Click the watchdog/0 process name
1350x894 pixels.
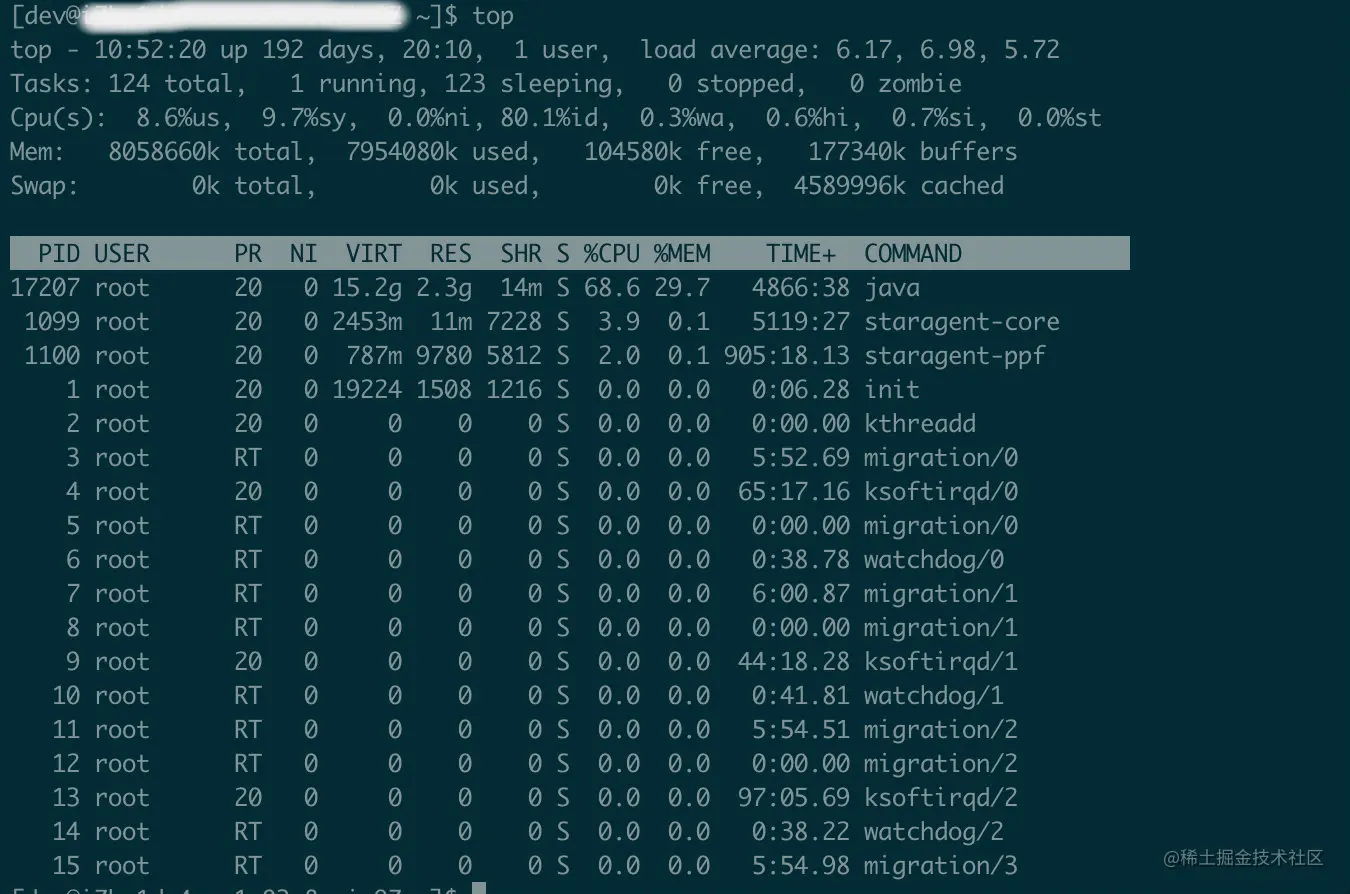(x=934, y=560)
